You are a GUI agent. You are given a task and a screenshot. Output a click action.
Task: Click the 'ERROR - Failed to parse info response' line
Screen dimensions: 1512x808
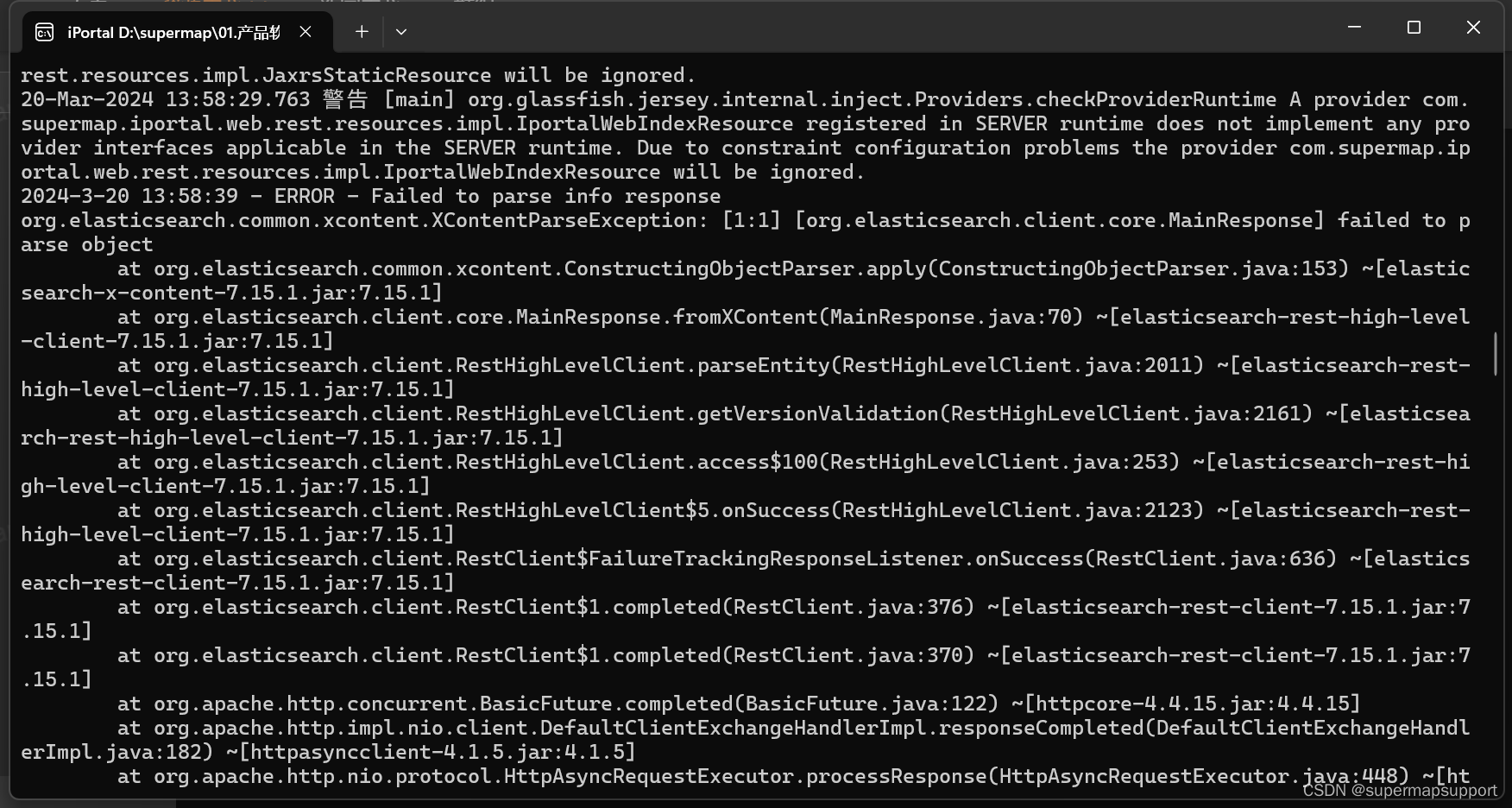tap(370, 196)
